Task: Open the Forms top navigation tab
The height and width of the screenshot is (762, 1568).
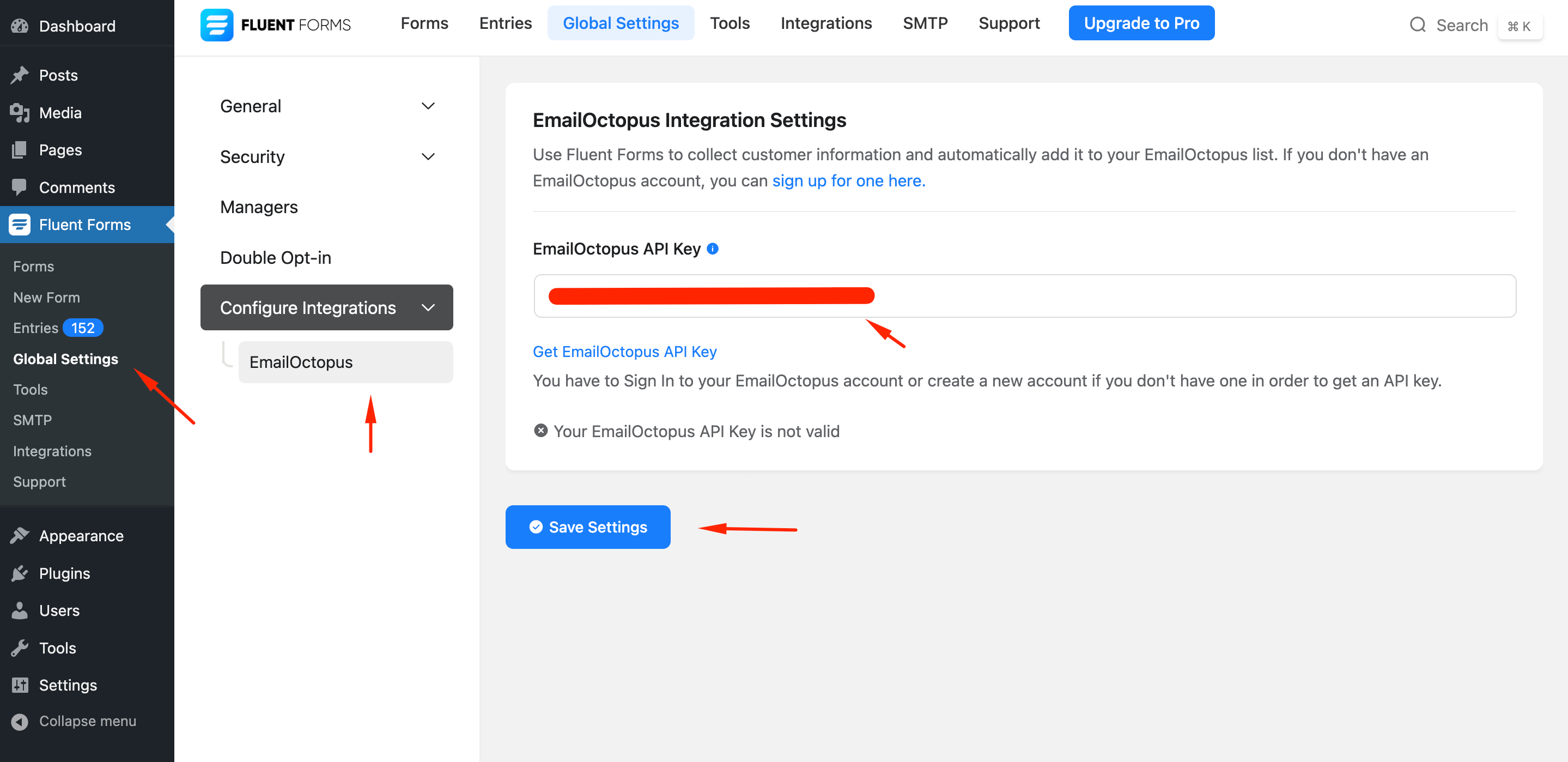Action: coord(424,23)
